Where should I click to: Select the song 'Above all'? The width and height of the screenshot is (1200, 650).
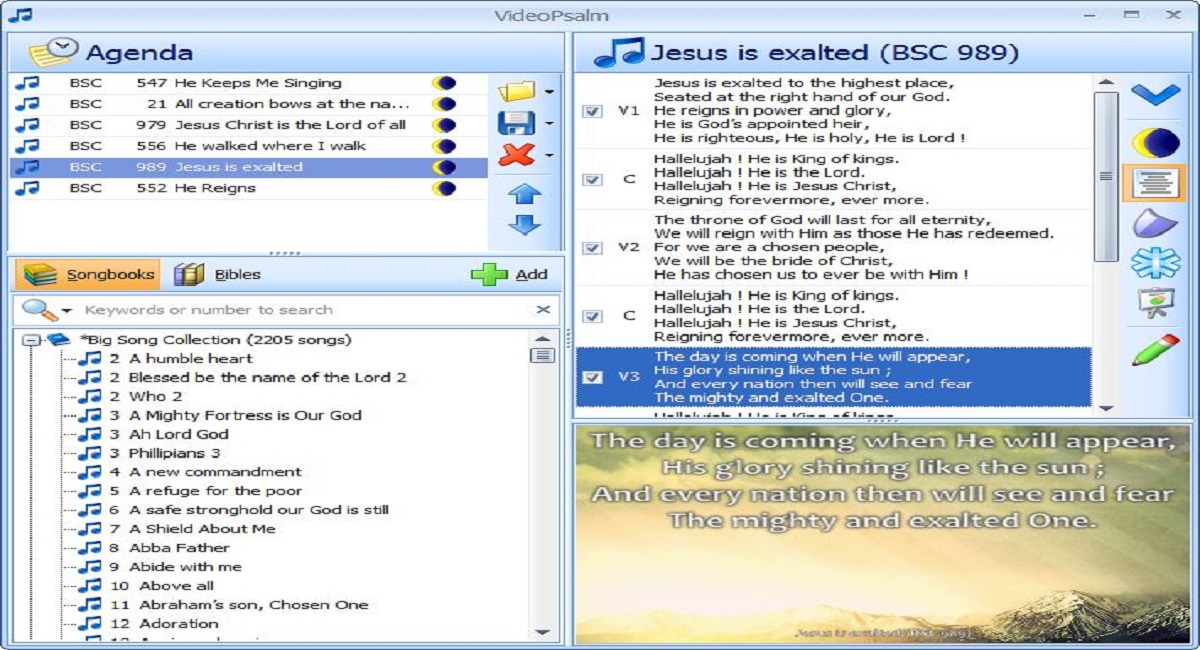pos(176,586)
